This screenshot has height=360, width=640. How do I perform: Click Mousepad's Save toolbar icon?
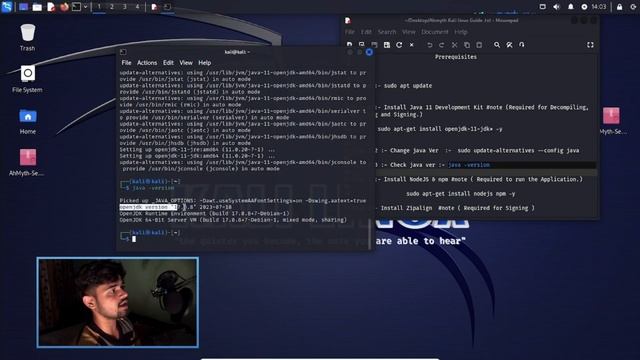(374, 45)
